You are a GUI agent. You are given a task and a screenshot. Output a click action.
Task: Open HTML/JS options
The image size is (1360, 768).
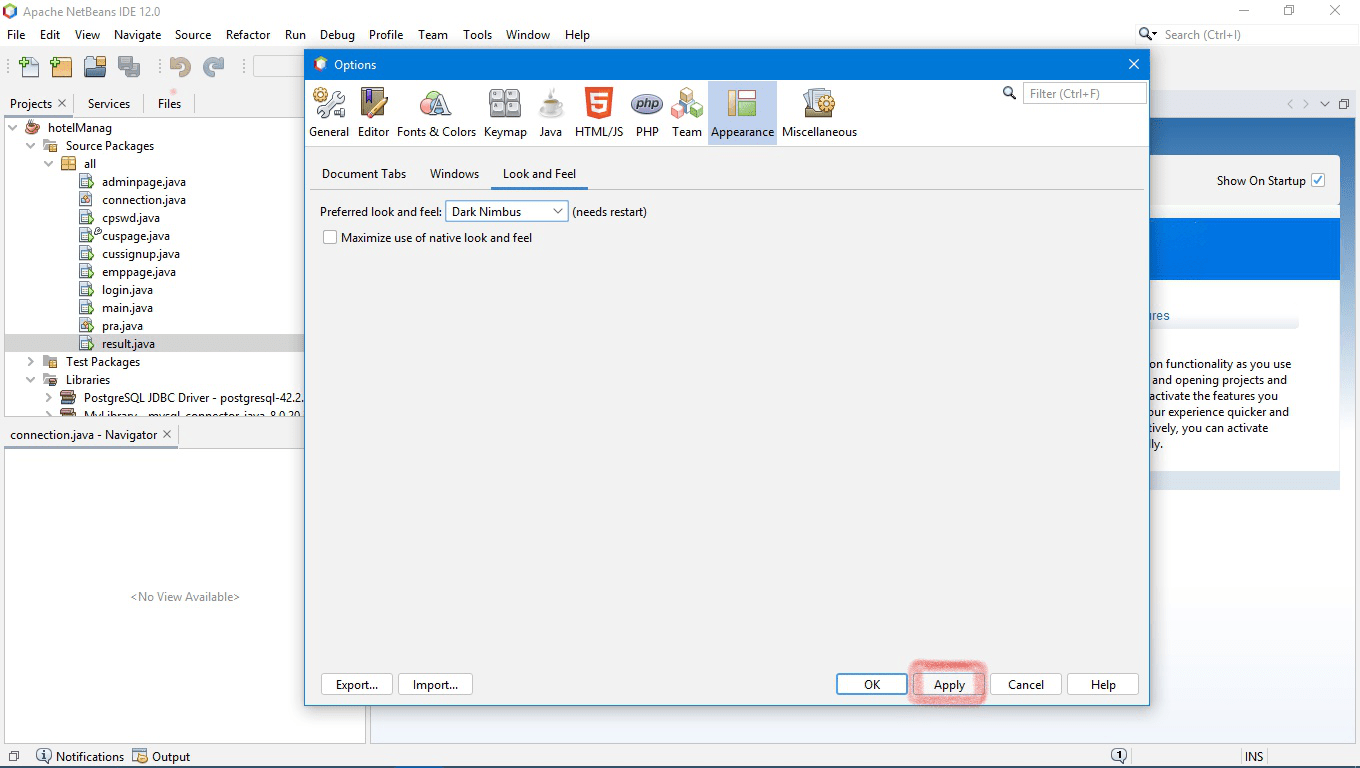tap(598, 110)
